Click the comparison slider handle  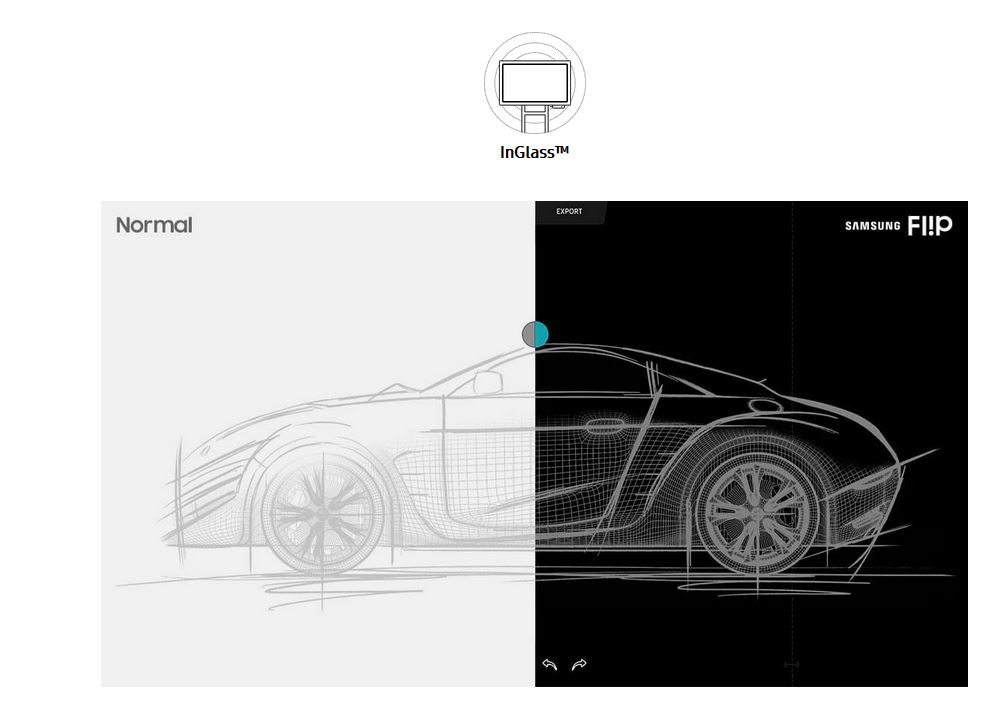[x=535, y=334]
